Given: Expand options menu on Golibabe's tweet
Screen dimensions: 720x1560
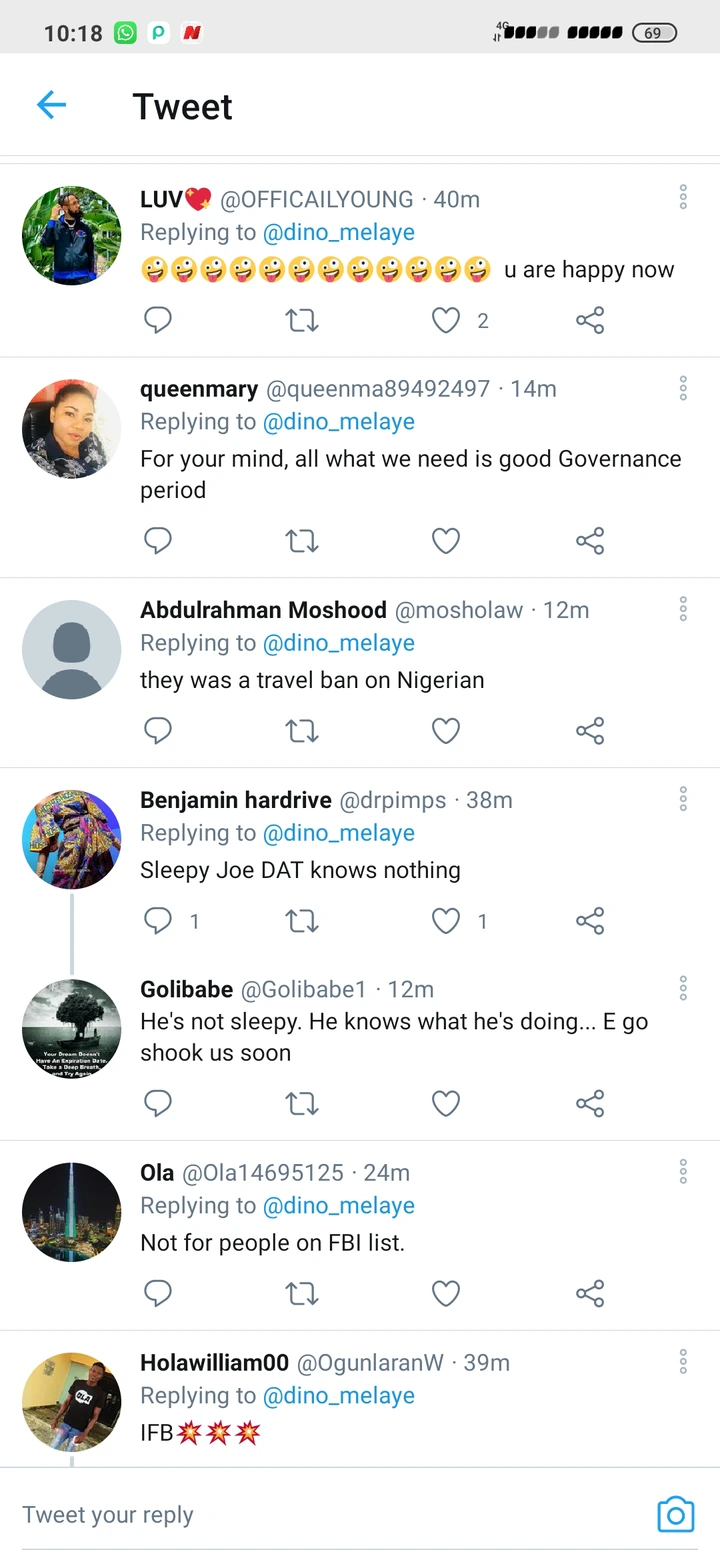Looking at the screenshot, I should click(x=683, y=988).
